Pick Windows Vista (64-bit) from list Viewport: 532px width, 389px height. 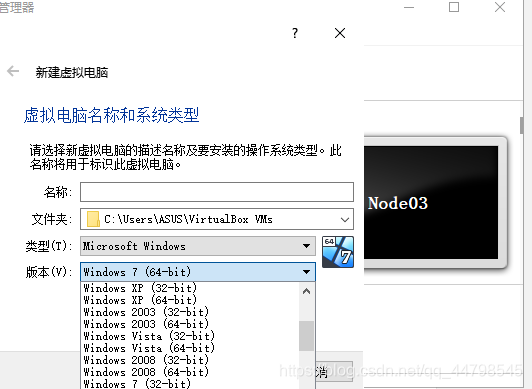[x=149, y=348]
